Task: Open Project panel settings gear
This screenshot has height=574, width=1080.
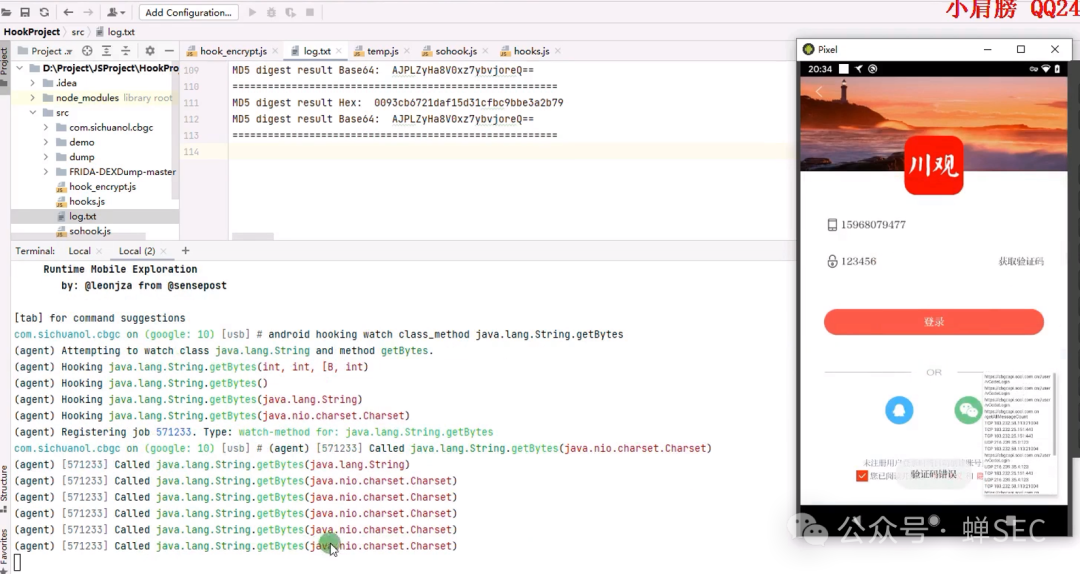Action: click(x=149, y=51)
